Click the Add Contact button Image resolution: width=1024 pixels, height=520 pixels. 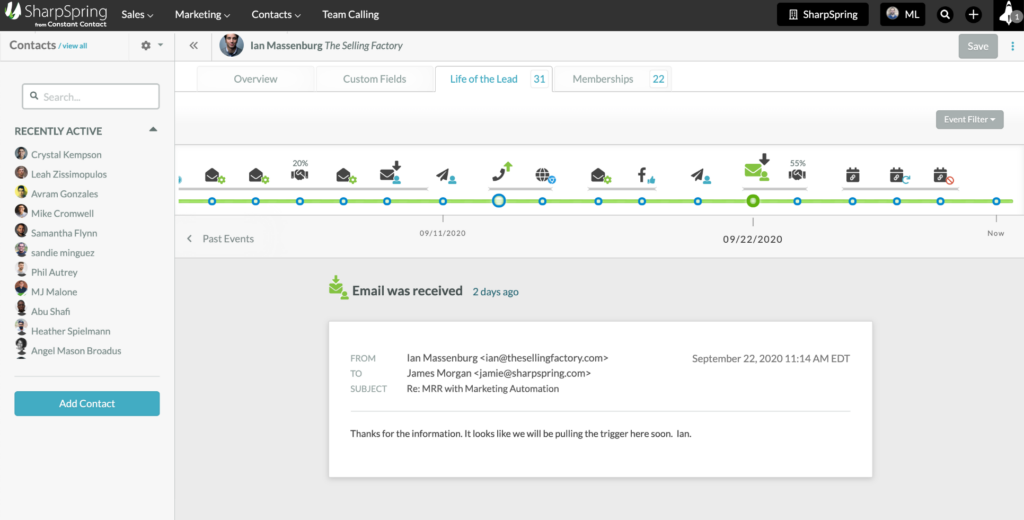[87, 404]
